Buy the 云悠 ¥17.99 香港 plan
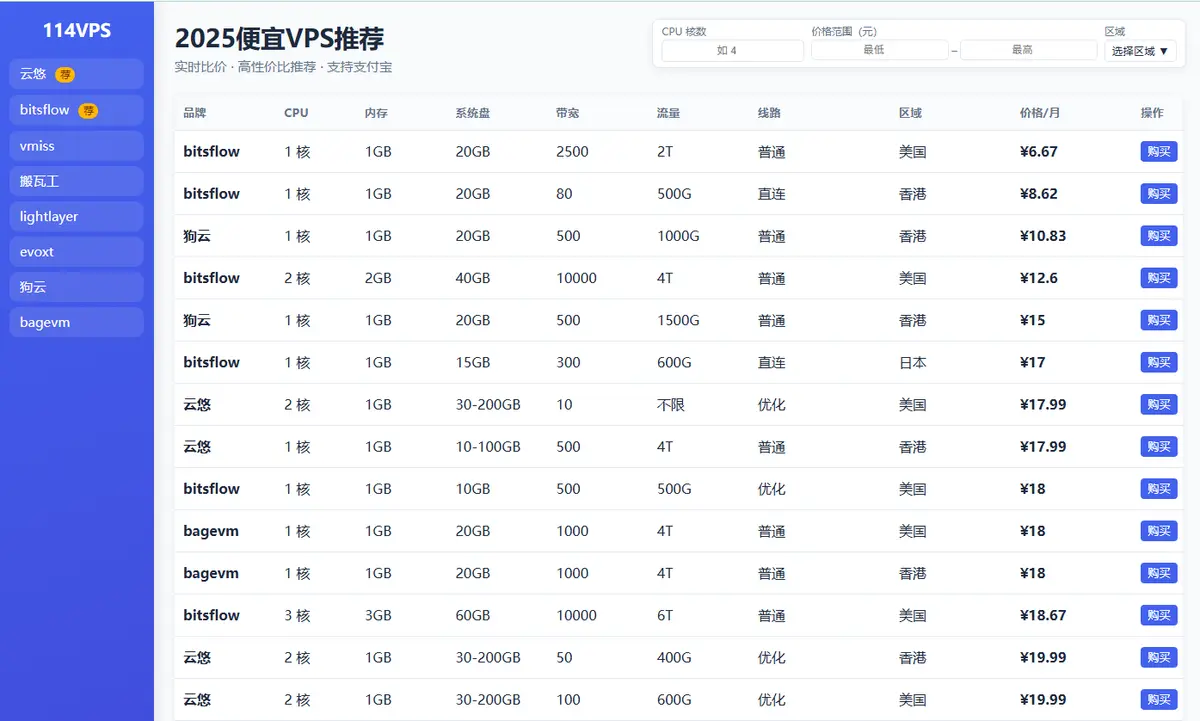1200x721 pixels. tap(1159, 447)
